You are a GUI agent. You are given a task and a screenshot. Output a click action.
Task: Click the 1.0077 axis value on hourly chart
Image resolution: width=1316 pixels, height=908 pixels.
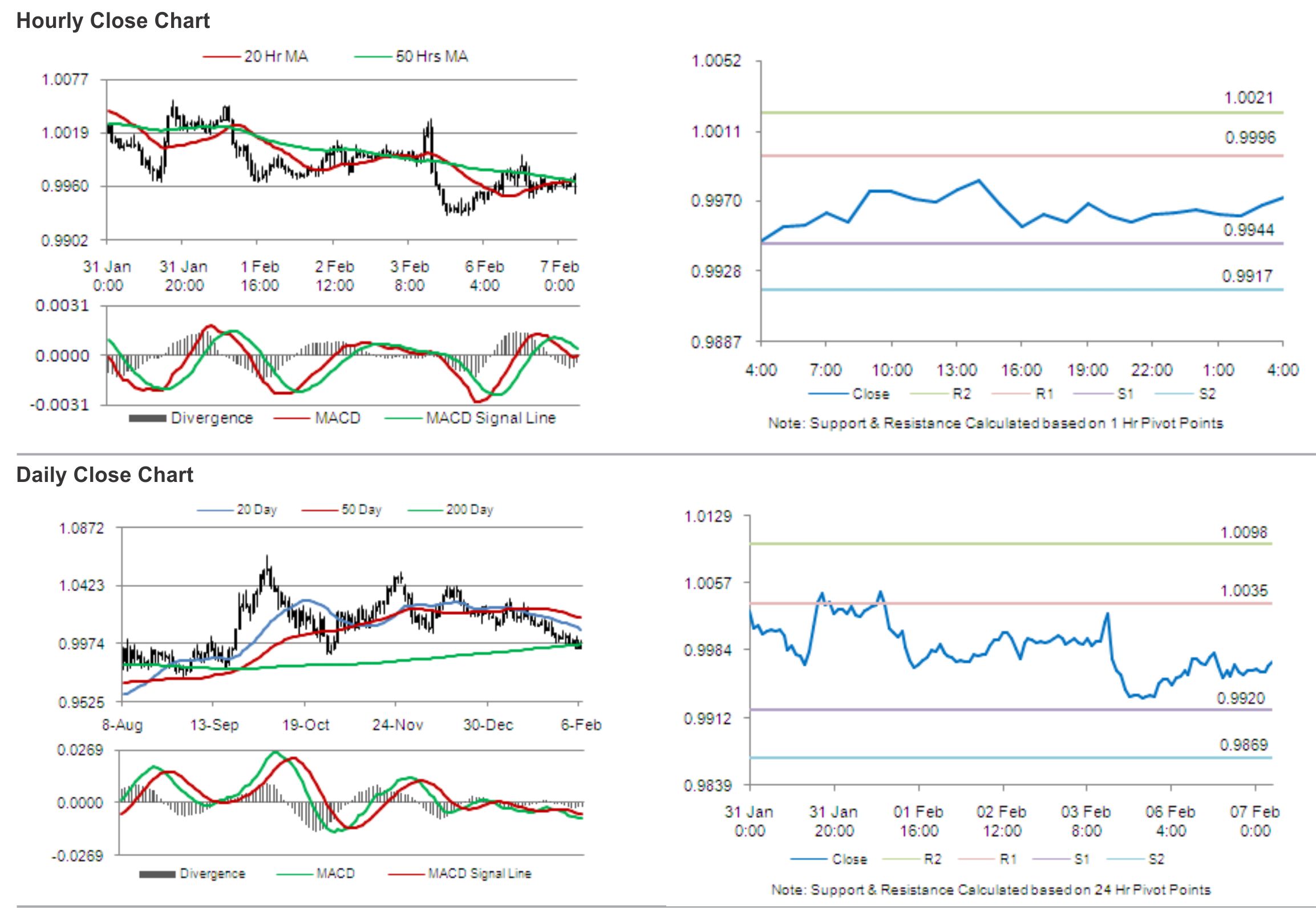[x=65, y=79]
